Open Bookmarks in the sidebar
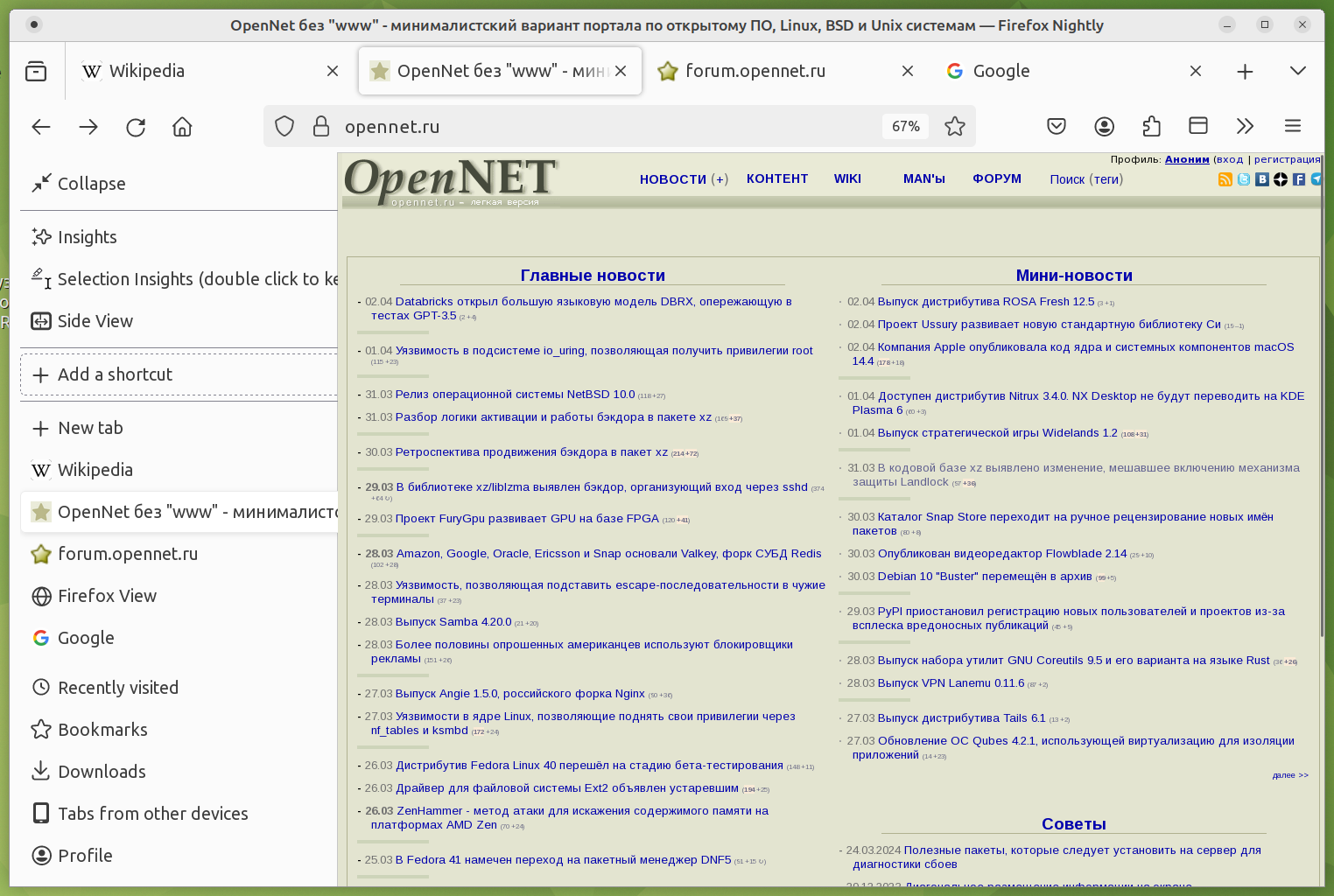The height and width of the screenshot is (896, 1334). (179, 730)
